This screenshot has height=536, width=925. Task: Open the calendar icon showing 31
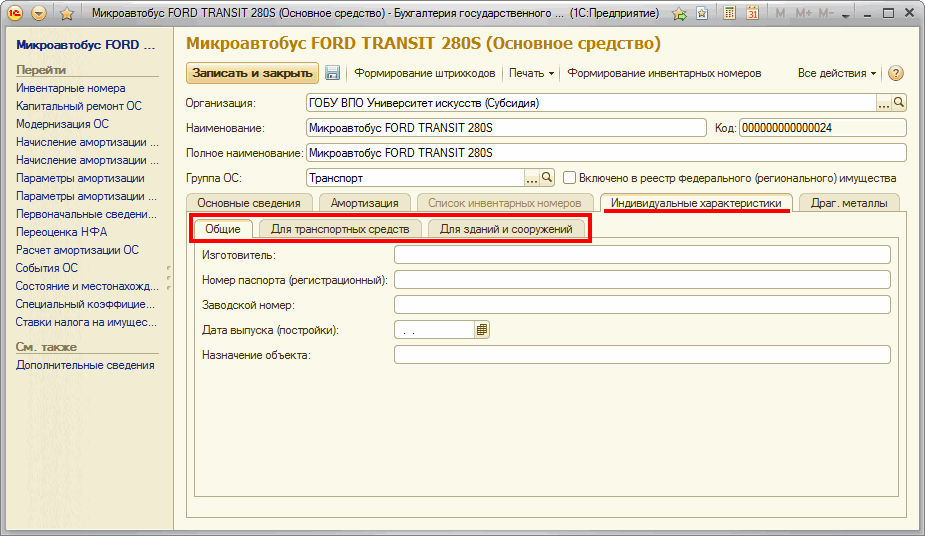tap(752, 13)
